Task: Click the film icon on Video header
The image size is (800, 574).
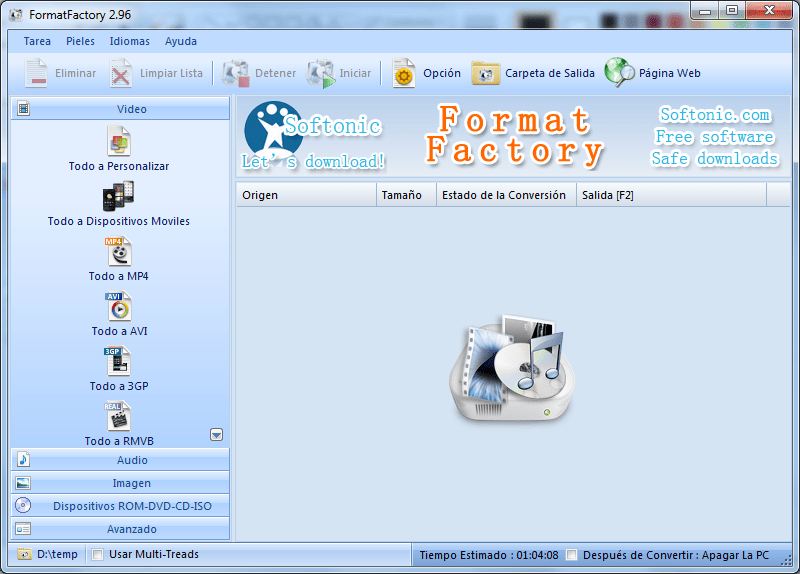Action: pyautogui.click(x=23, y=109)
